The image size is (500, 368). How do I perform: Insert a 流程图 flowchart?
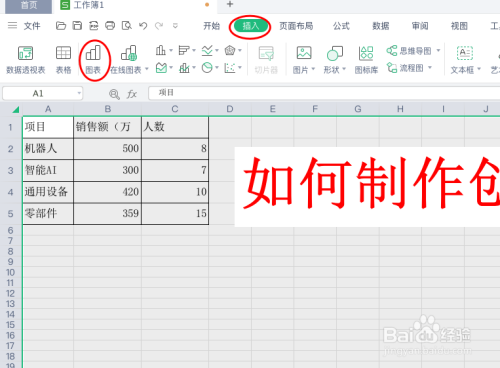409,68
